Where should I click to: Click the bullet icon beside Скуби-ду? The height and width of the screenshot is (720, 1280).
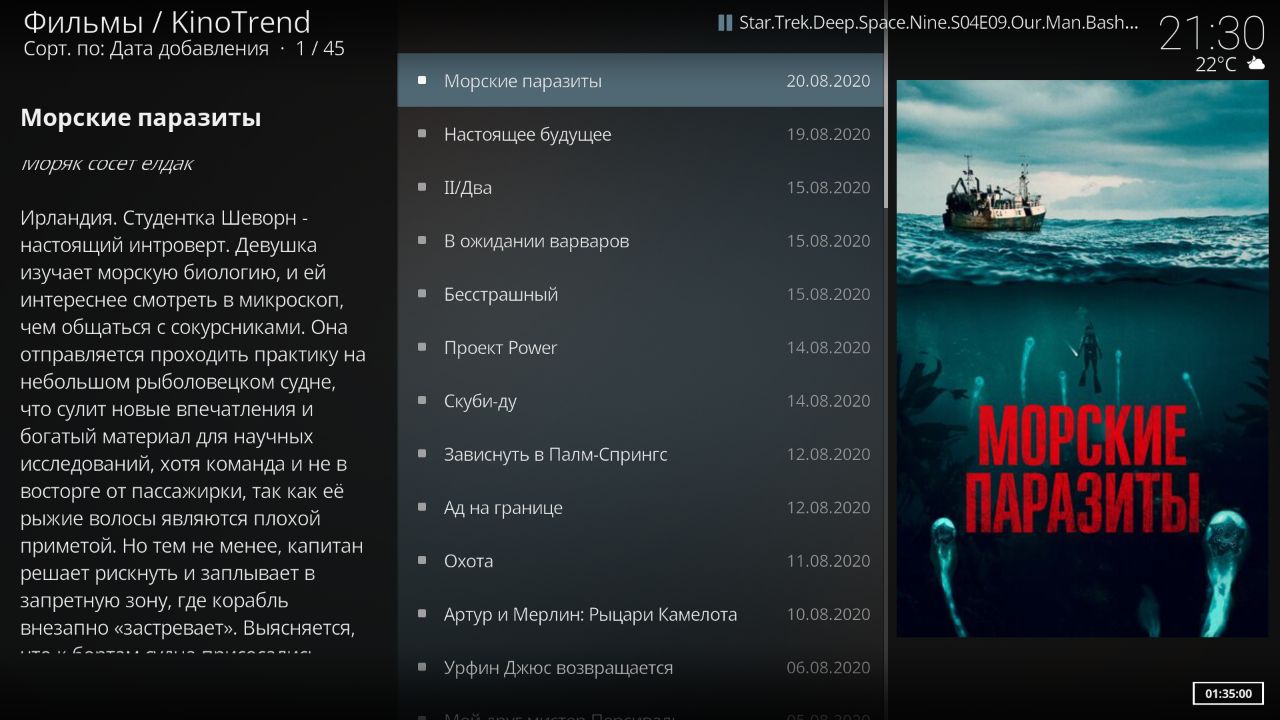tap(422, 400)
